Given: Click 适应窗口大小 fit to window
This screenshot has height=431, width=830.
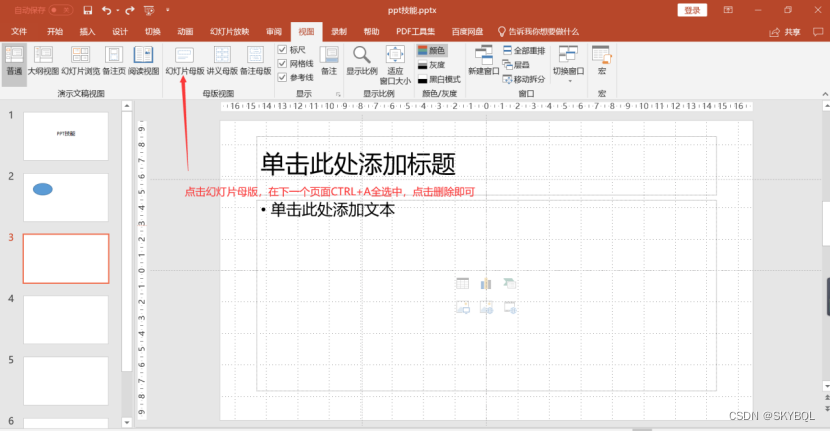Looking at the screenshot, I should (x=395, y=65).
